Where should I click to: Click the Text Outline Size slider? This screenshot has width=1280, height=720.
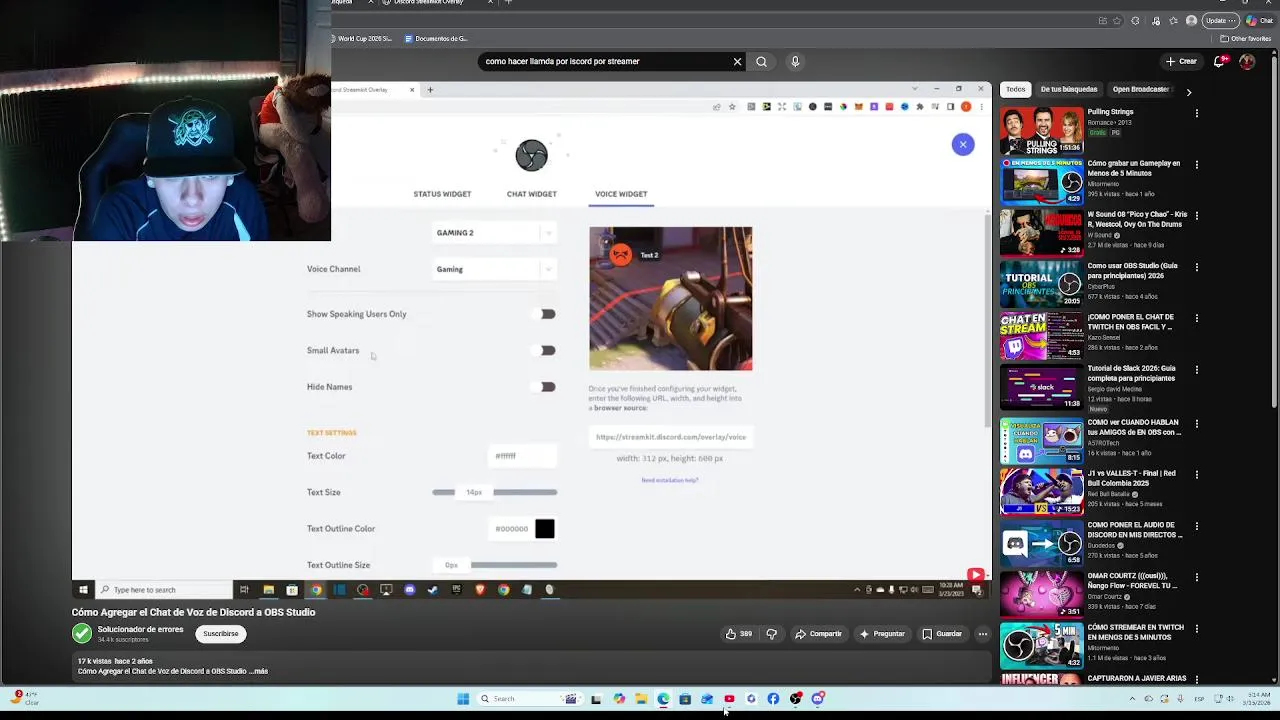[494, 565]
